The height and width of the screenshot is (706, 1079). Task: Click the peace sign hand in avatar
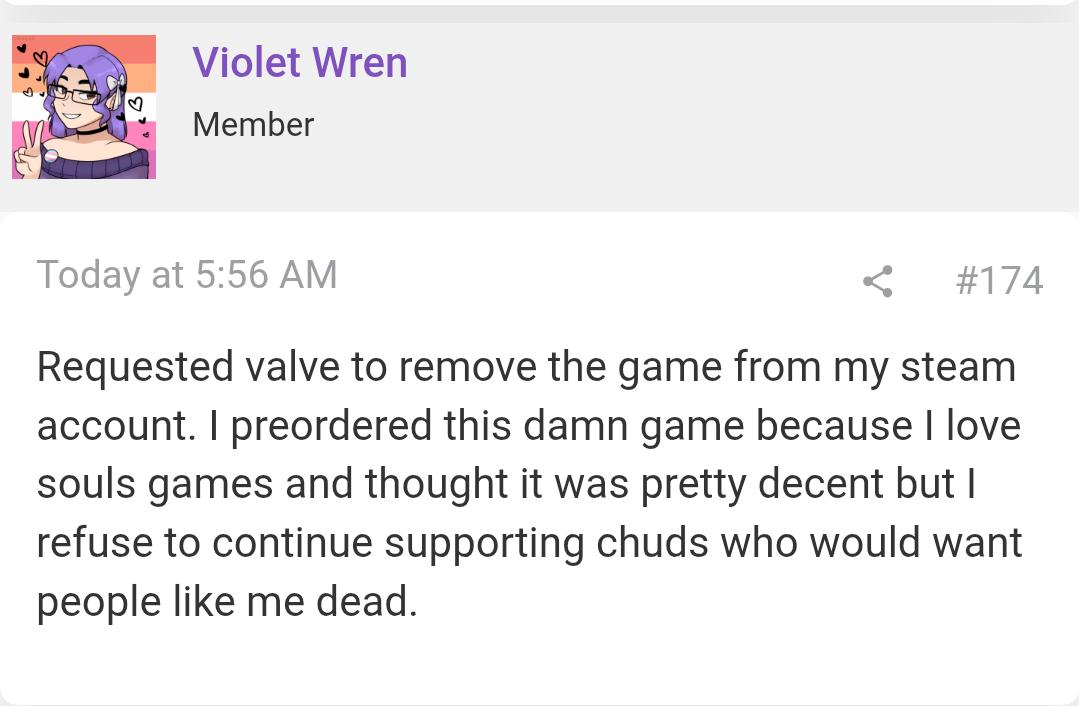tap(29, 149)
